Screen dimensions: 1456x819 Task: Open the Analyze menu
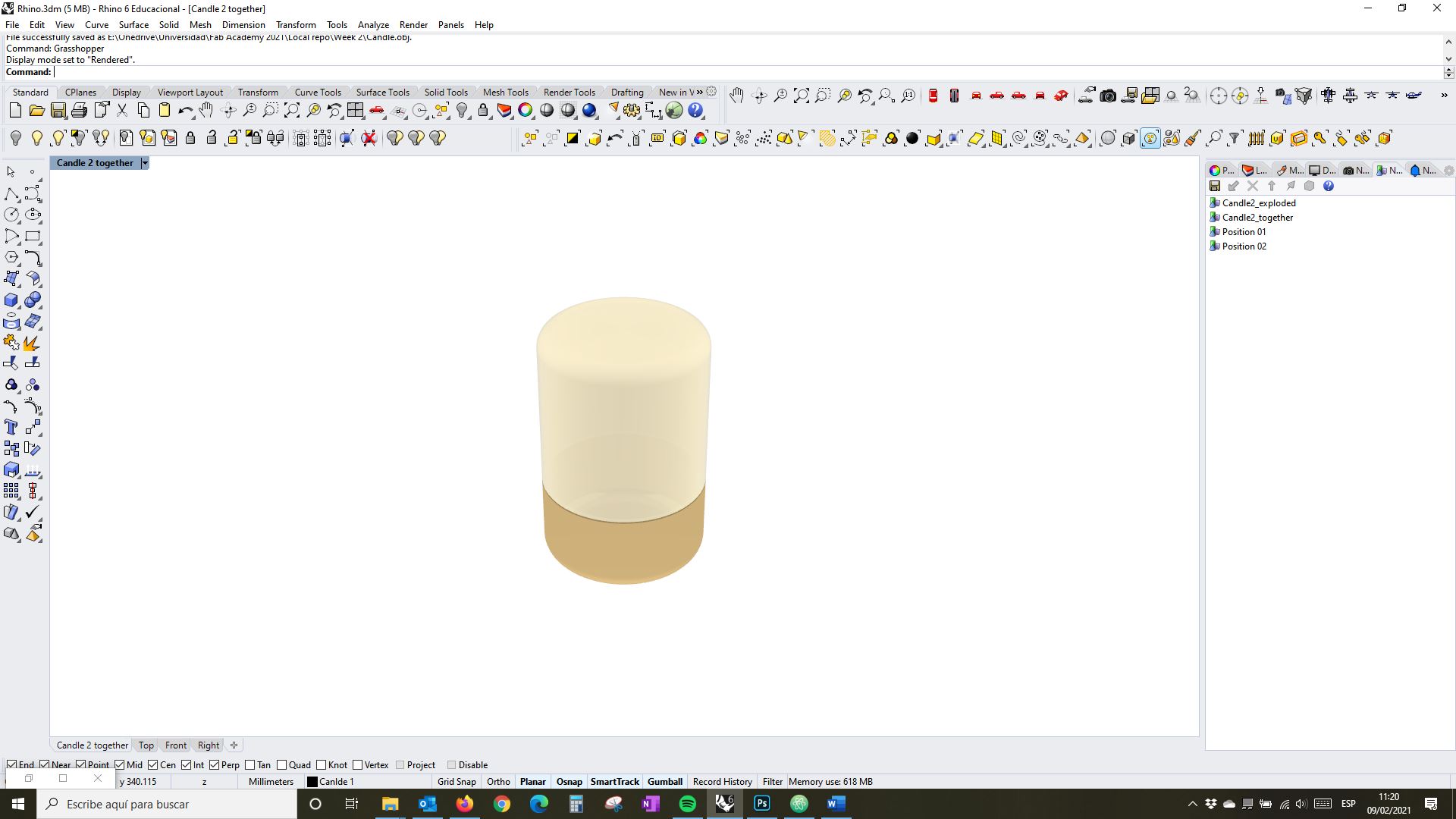click(373, 25)
